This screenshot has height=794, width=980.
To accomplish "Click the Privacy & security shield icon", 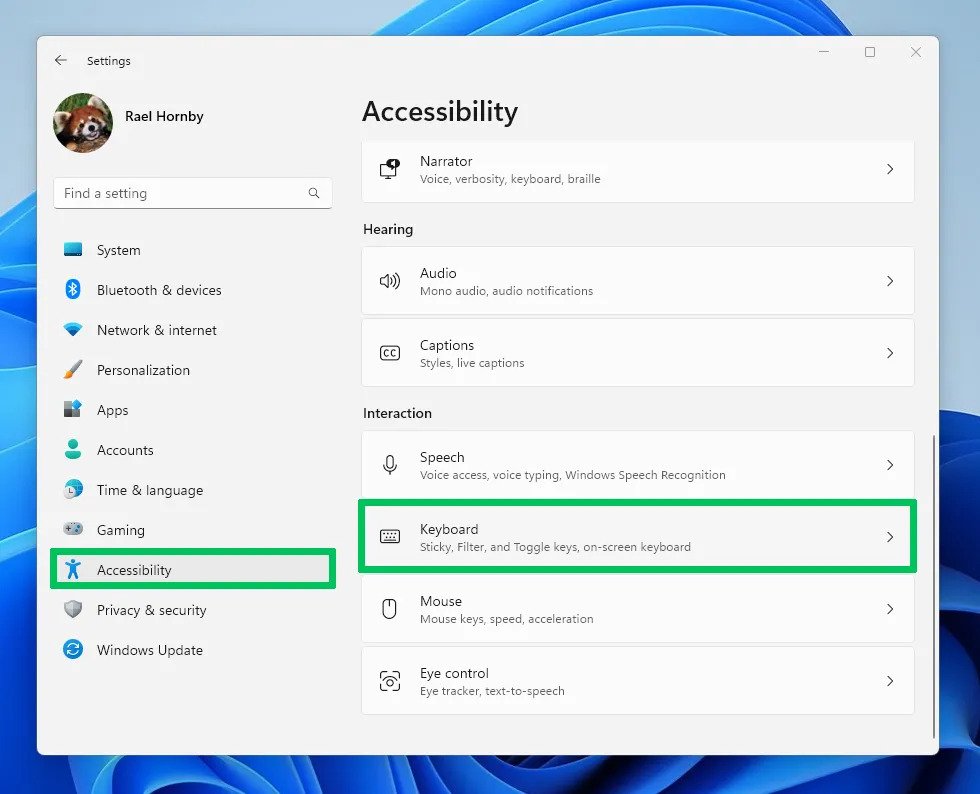I will pos(73,610).
